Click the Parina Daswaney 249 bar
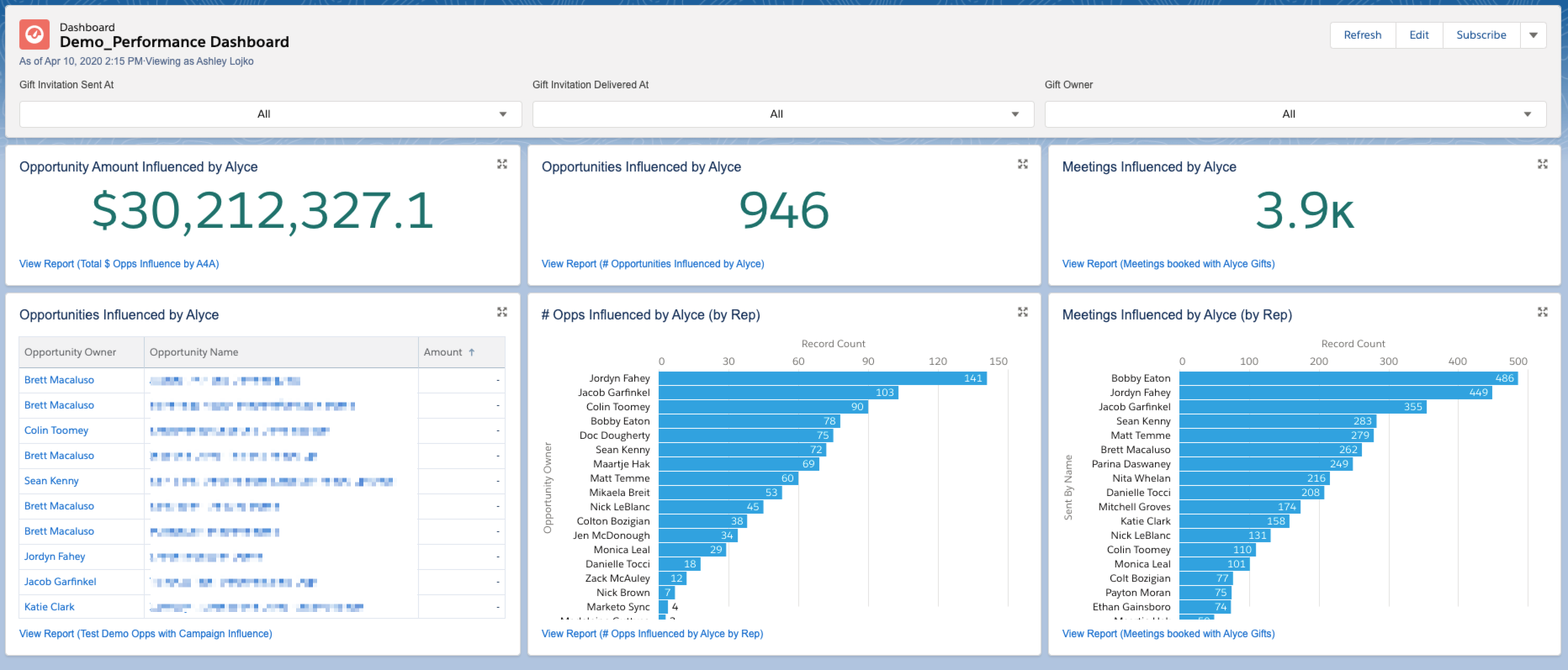 (x=1266, y=464)
